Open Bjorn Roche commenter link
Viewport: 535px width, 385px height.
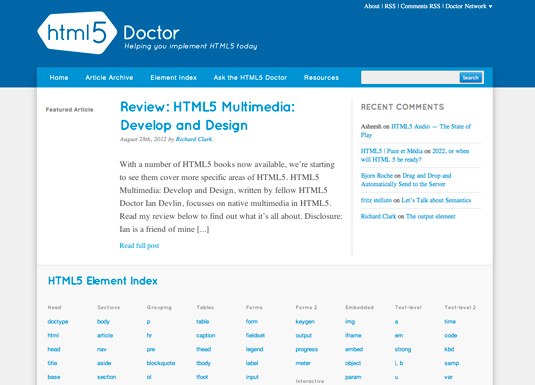(377, 175)
